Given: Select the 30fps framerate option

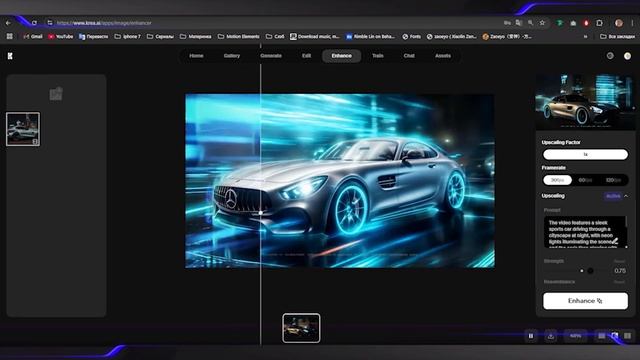Looking at the screenshot, I should pyautogui.click(x=557, y=180).
